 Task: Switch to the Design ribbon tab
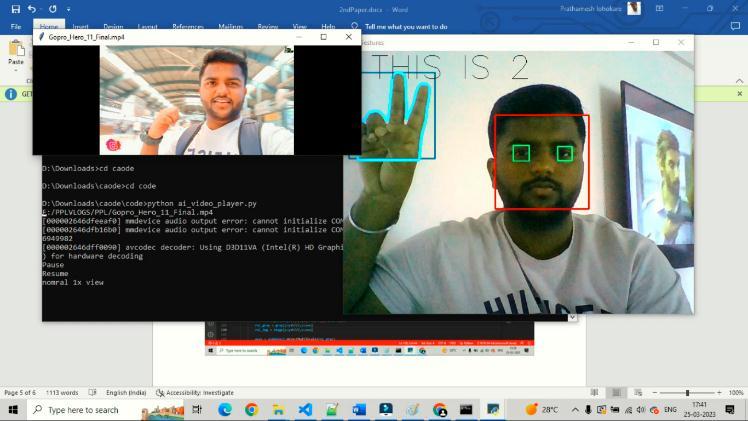point(113,27)
